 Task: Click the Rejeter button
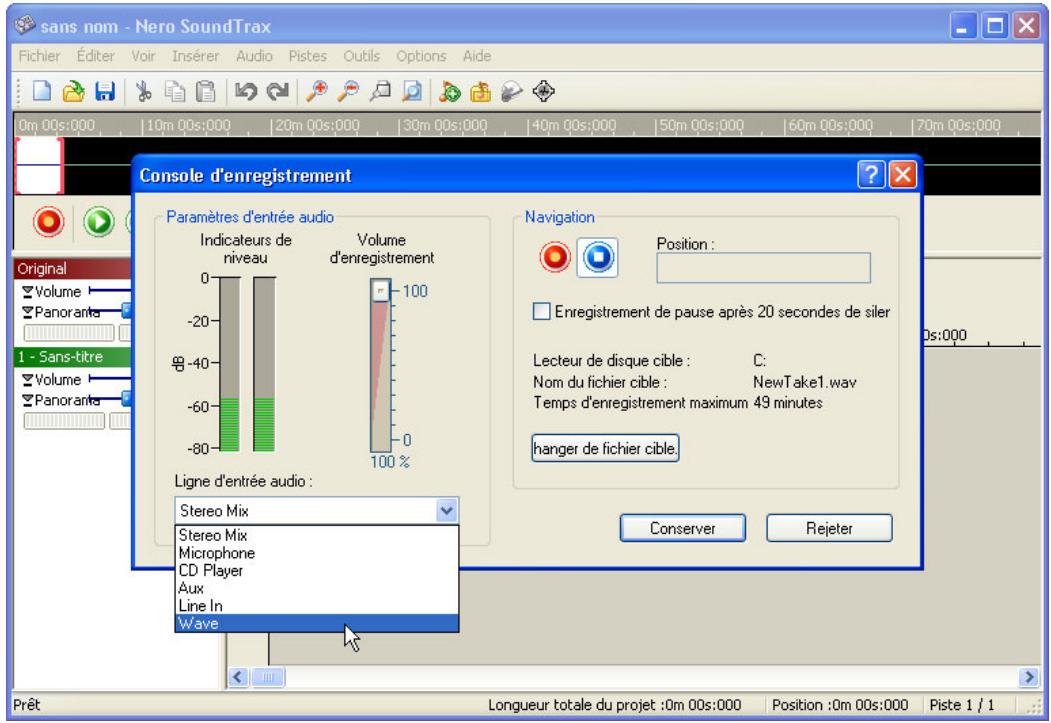point(829,528)
